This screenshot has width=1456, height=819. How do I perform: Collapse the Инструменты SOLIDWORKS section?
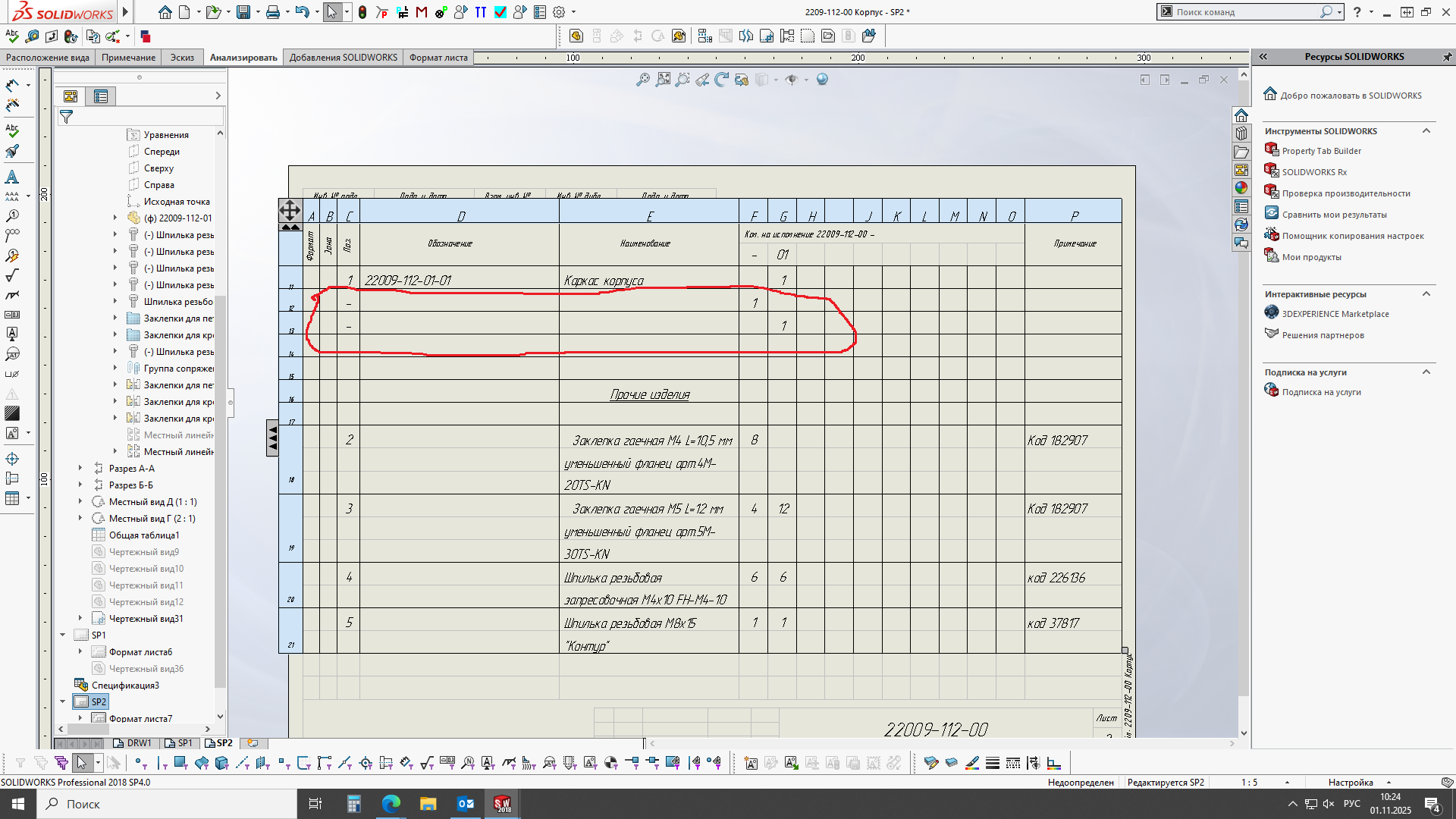[x=1426, y=131]
